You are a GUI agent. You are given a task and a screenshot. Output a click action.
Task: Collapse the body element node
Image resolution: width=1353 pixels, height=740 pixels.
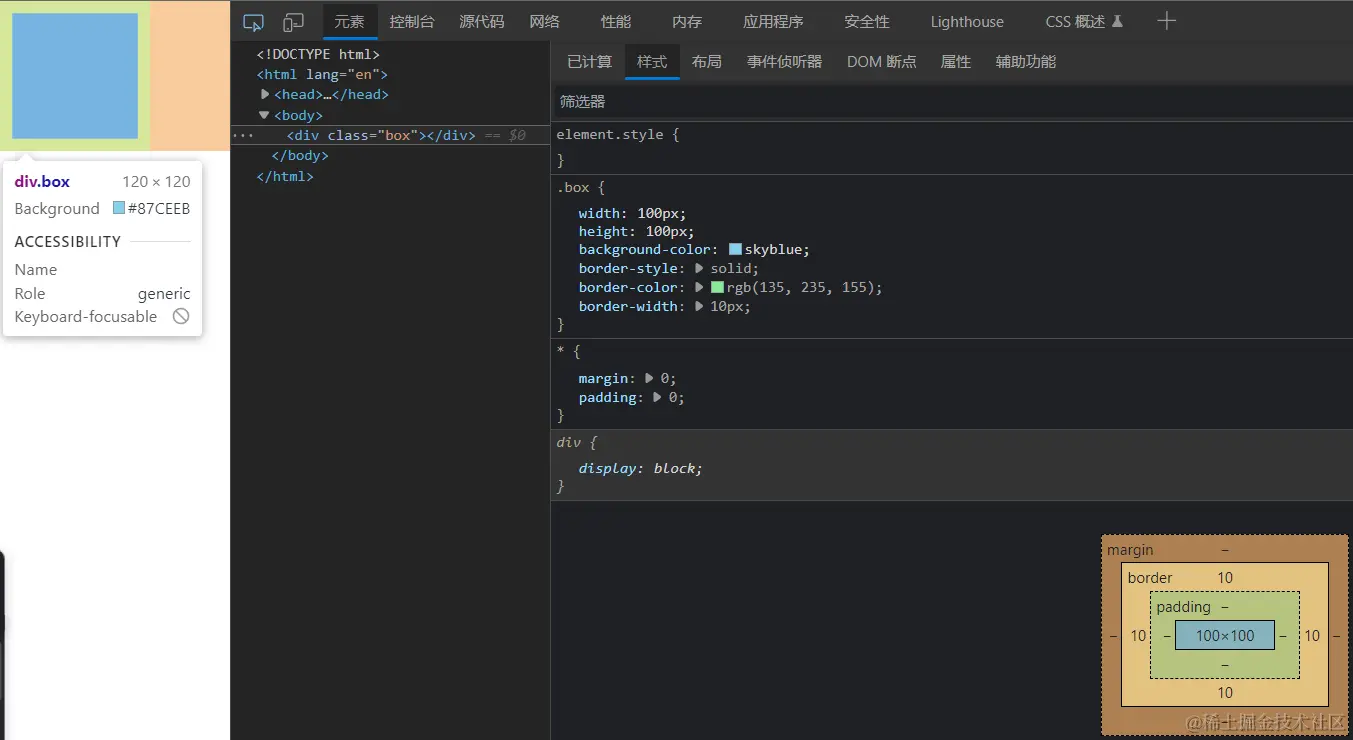click(264, 115)
